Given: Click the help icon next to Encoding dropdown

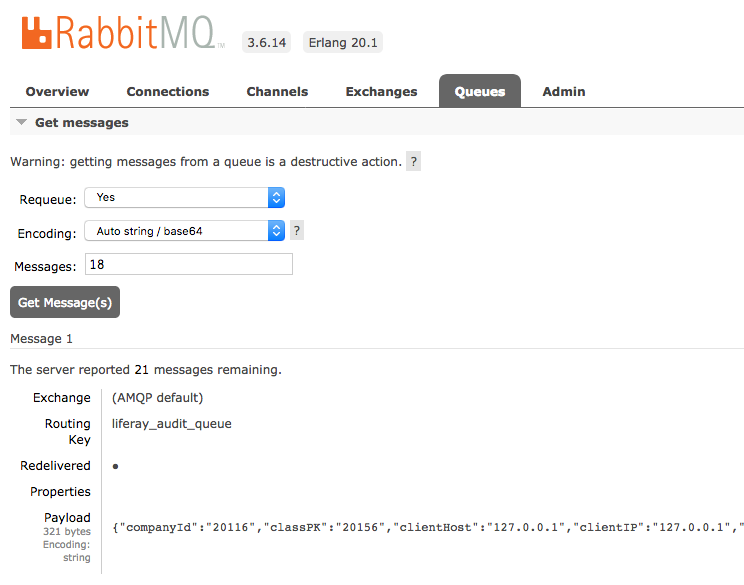Looking at the screenshot, I should (296, 231).
